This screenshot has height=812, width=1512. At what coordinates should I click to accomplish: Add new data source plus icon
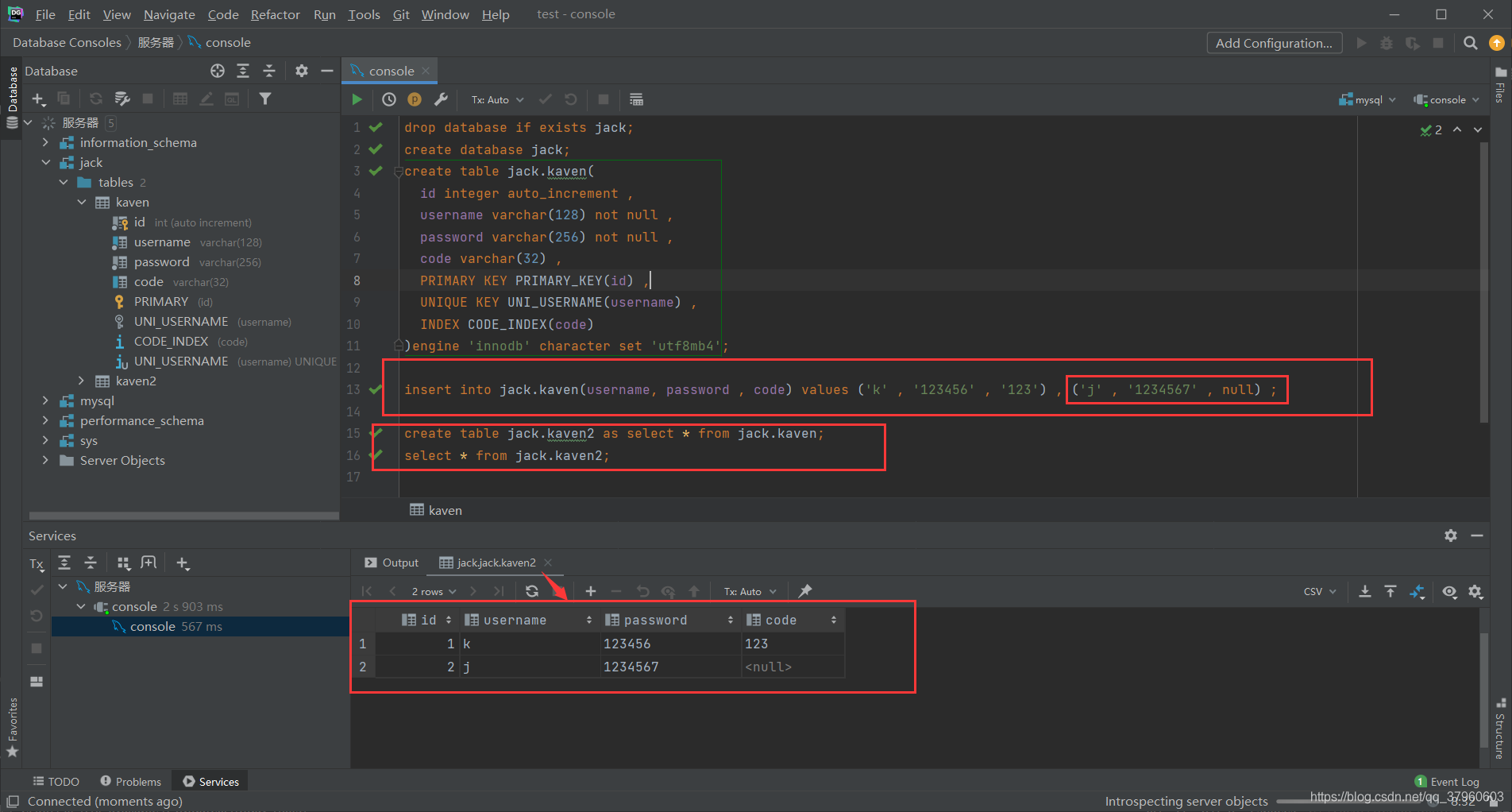click(x=38, y=99)
